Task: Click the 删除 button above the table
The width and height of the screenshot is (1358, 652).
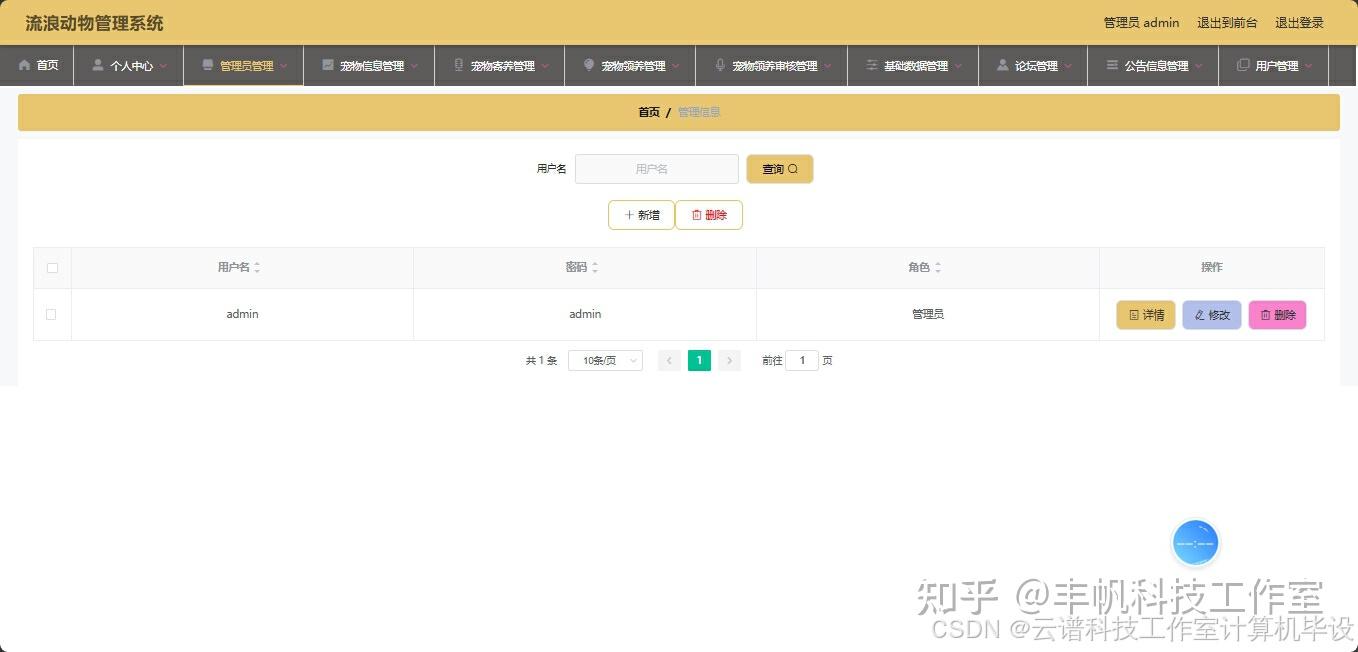Action: (x=709, y=215)
